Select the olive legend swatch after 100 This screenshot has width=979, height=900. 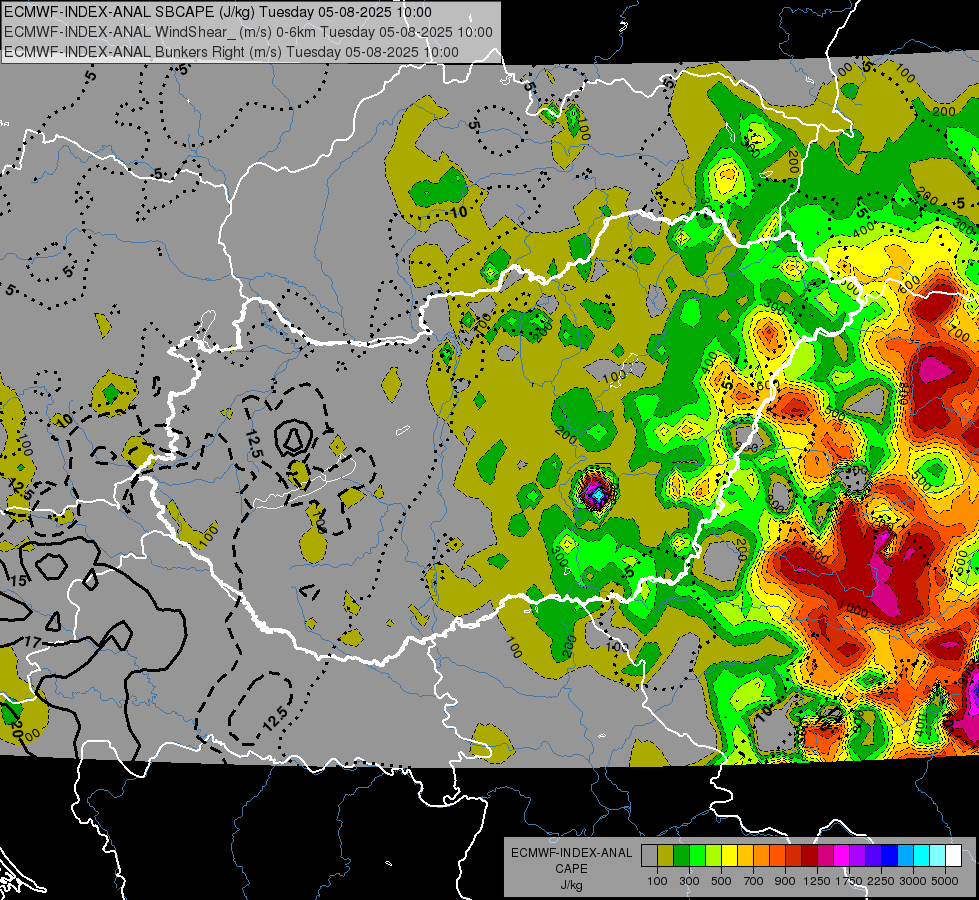pos(666,856)
